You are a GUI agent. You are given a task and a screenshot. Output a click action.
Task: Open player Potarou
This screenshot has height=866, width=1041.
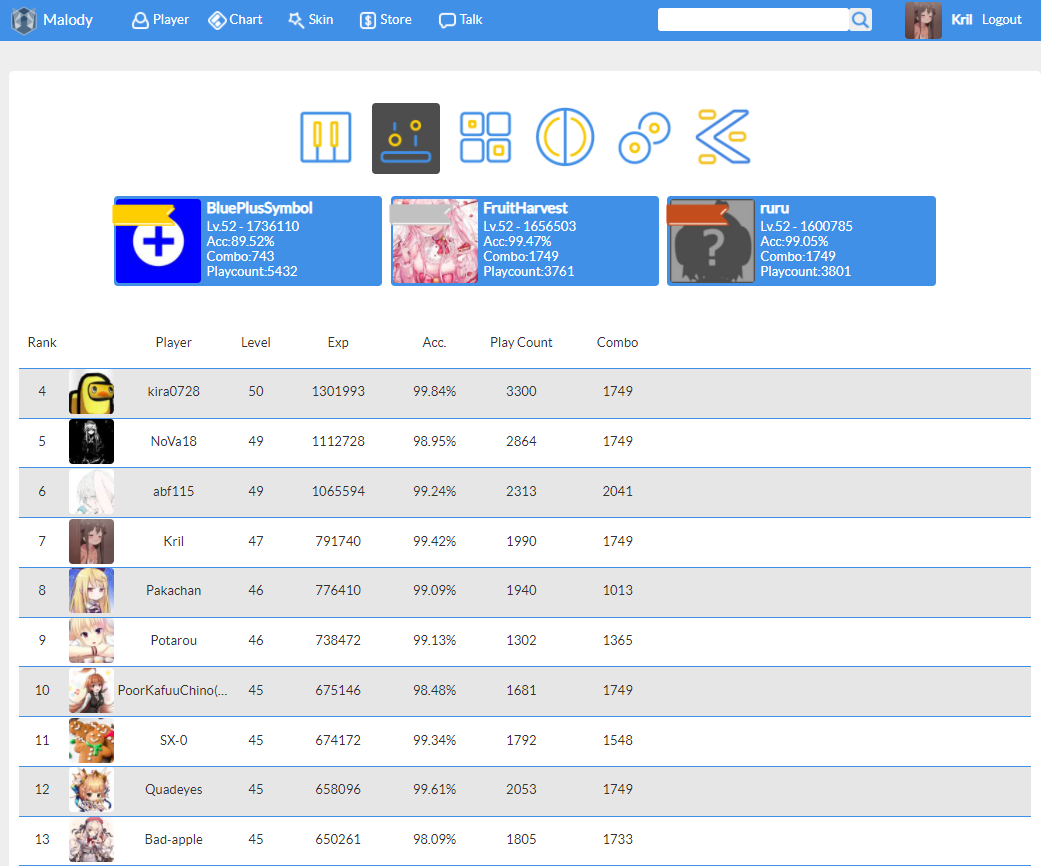173,640
